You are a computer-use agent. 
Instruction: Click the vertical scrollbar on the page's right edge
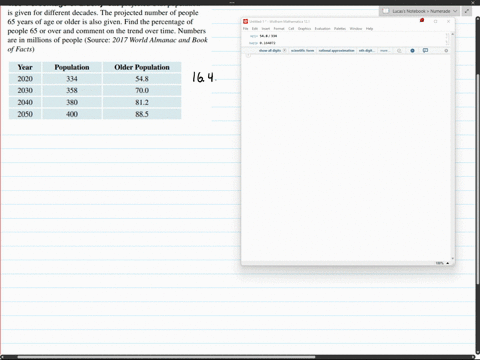[x=478, y=180]
